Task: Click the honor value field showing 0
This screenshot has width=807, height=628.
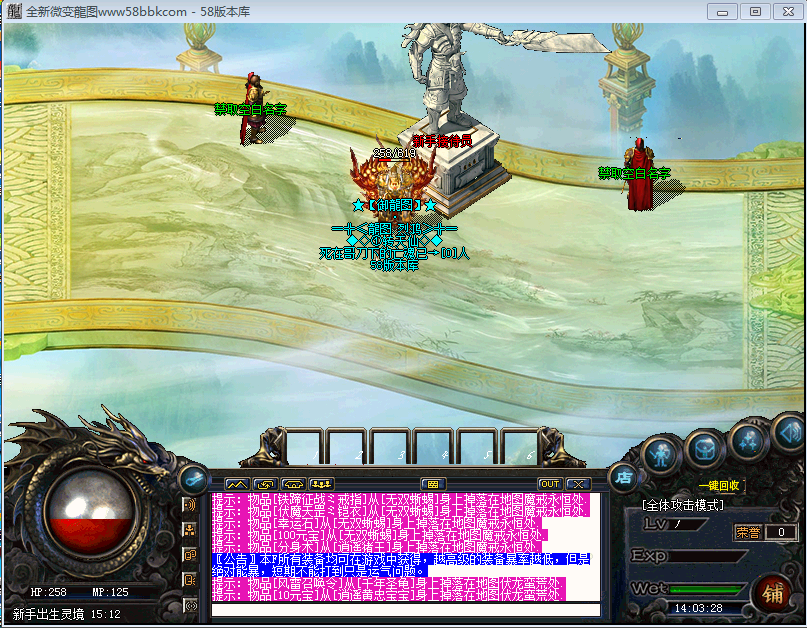Action: 781,532
